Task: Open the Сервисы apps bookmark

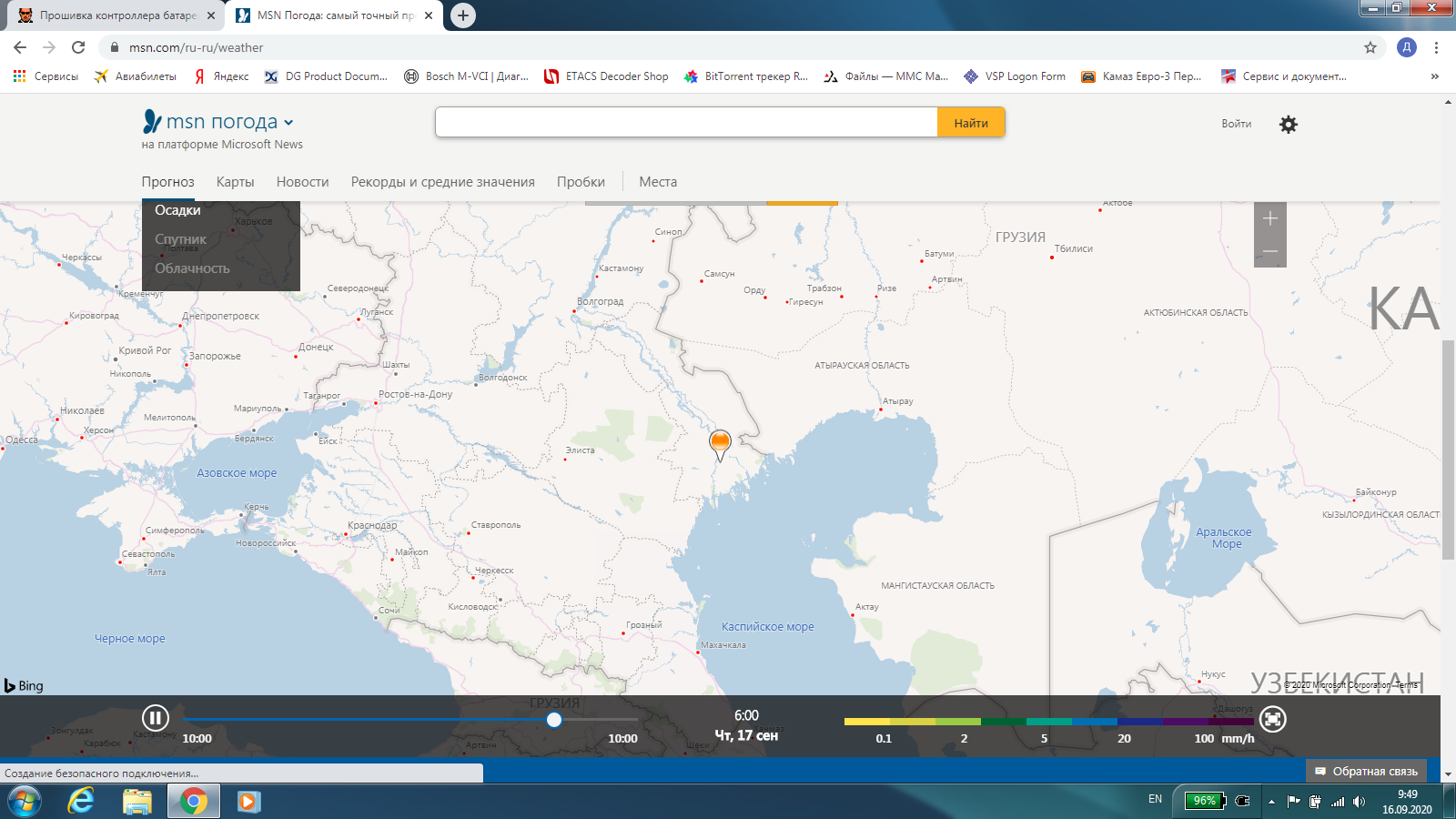Action: coord(45,76)
